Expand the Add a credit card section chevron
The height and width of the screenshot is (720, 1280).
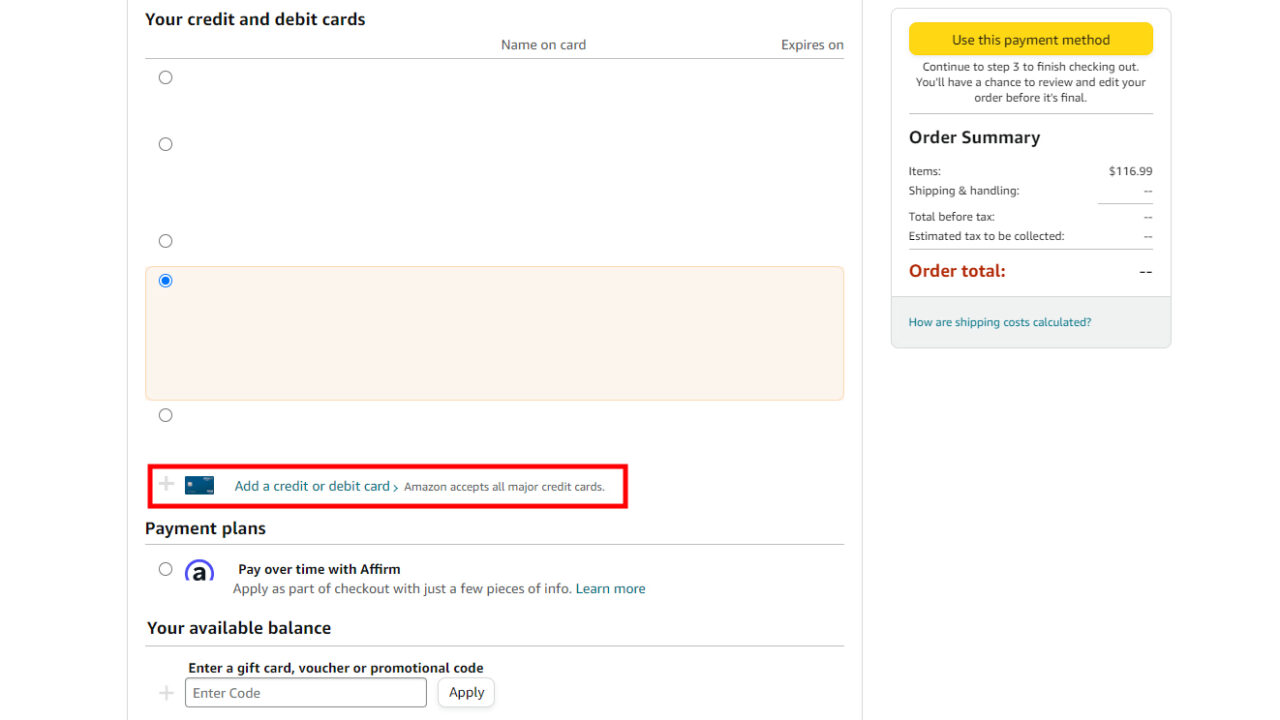coord(396,486)
